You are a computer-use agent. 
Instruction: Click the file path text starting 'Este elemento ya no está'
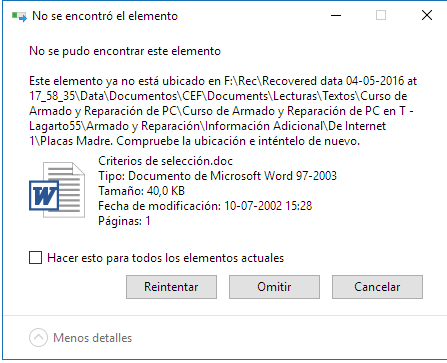[223, 111]
